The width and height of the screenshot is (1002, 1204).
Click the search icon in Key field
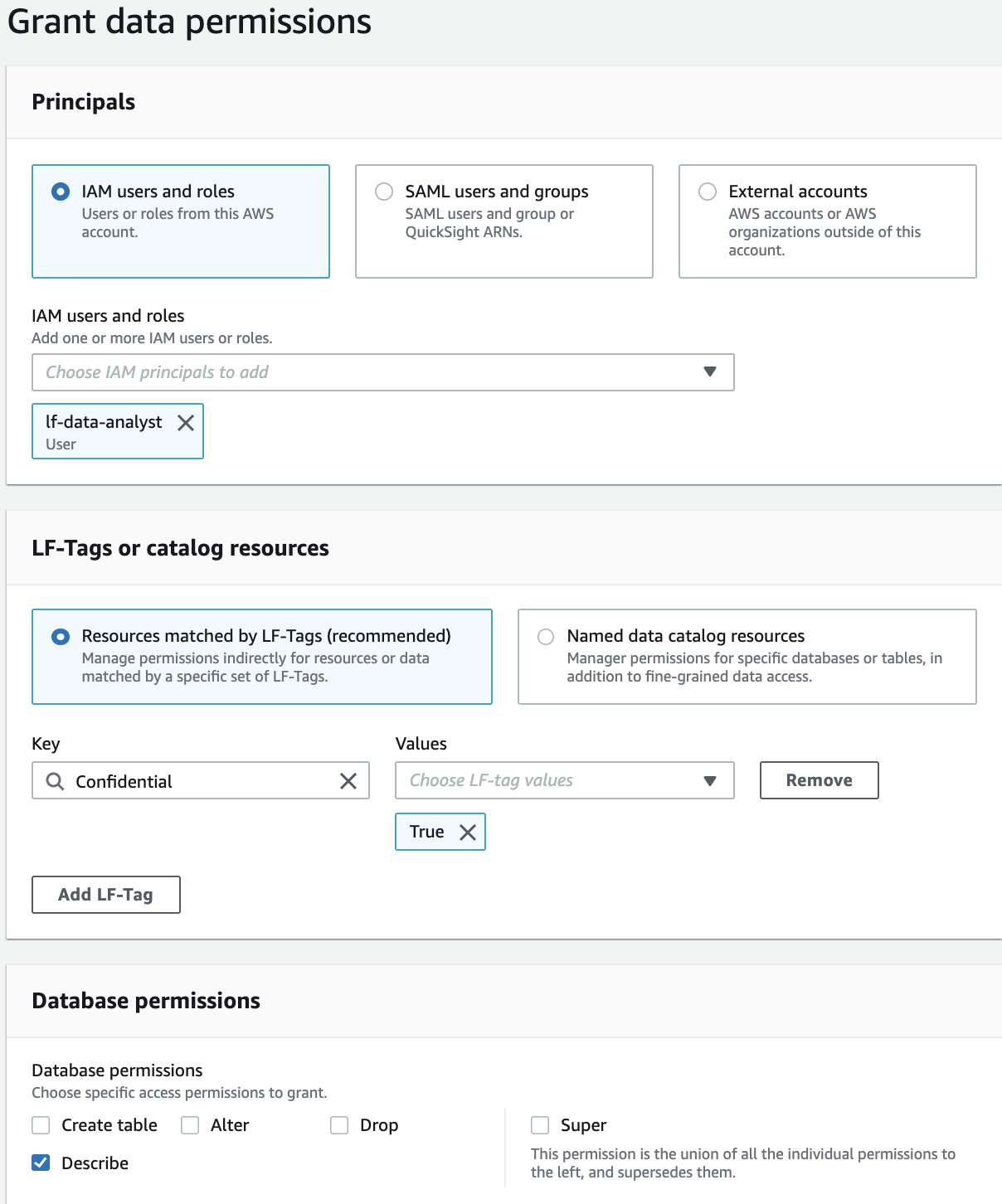point(55,781)
